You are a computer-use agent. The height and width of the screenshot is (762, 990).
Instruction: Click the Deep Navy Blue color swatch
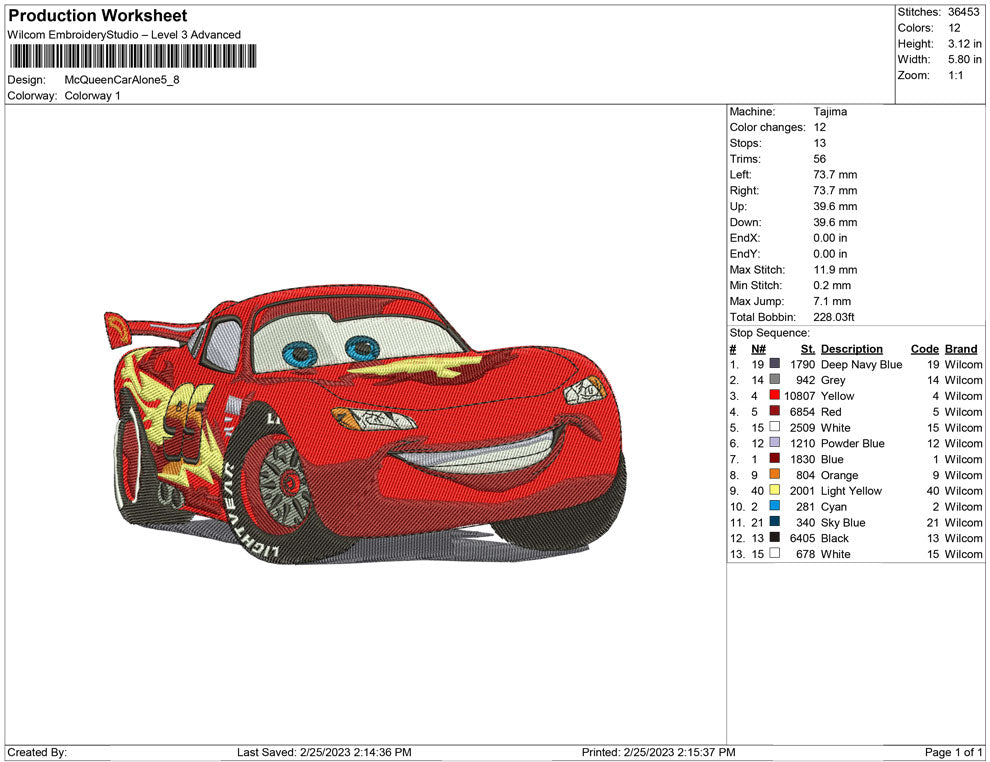click(x=774, y=365)
